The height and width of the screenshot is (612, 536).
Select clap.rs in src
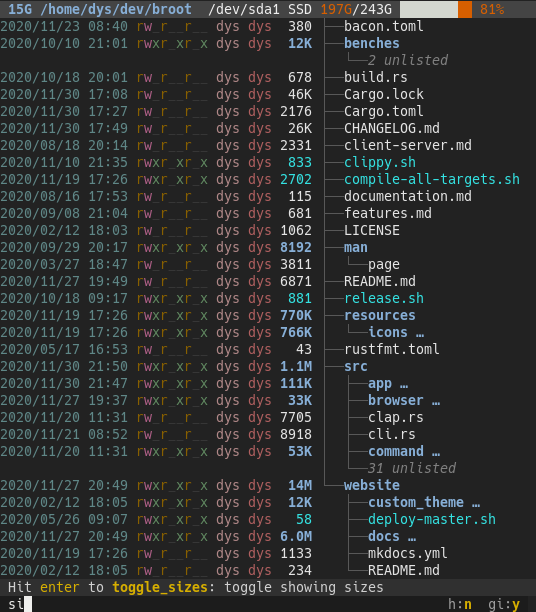[395, 417]
